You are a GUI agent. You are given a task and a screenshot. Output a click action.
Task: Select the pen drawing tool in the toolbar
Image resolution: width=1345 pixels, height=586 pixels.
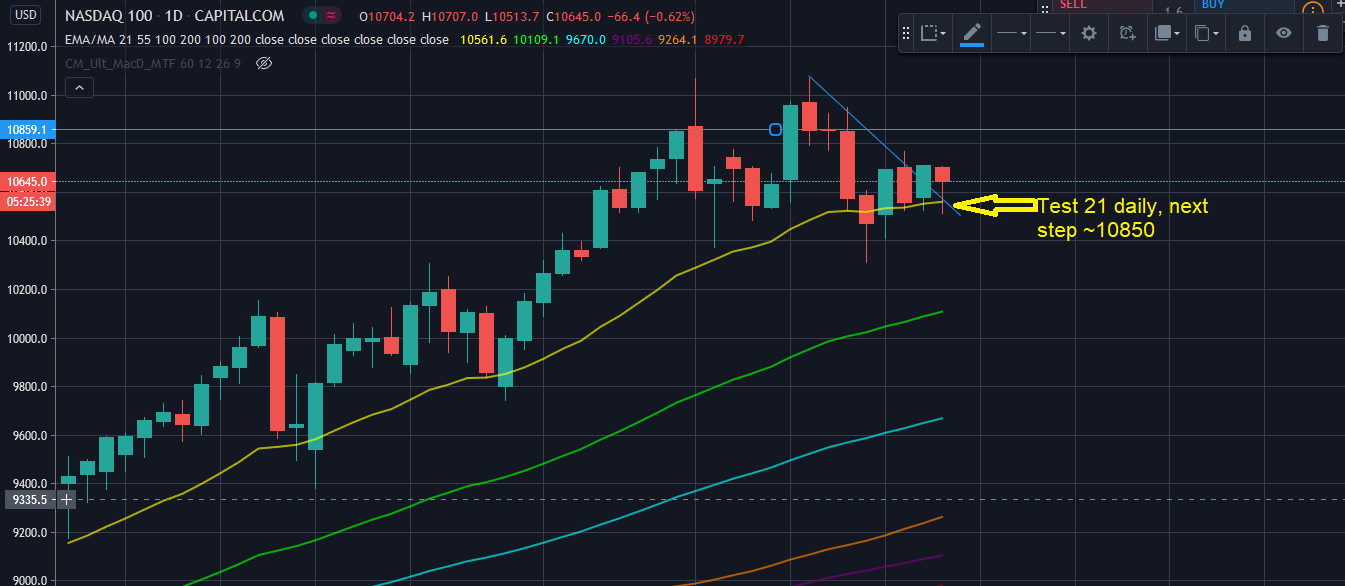point(972,32)
